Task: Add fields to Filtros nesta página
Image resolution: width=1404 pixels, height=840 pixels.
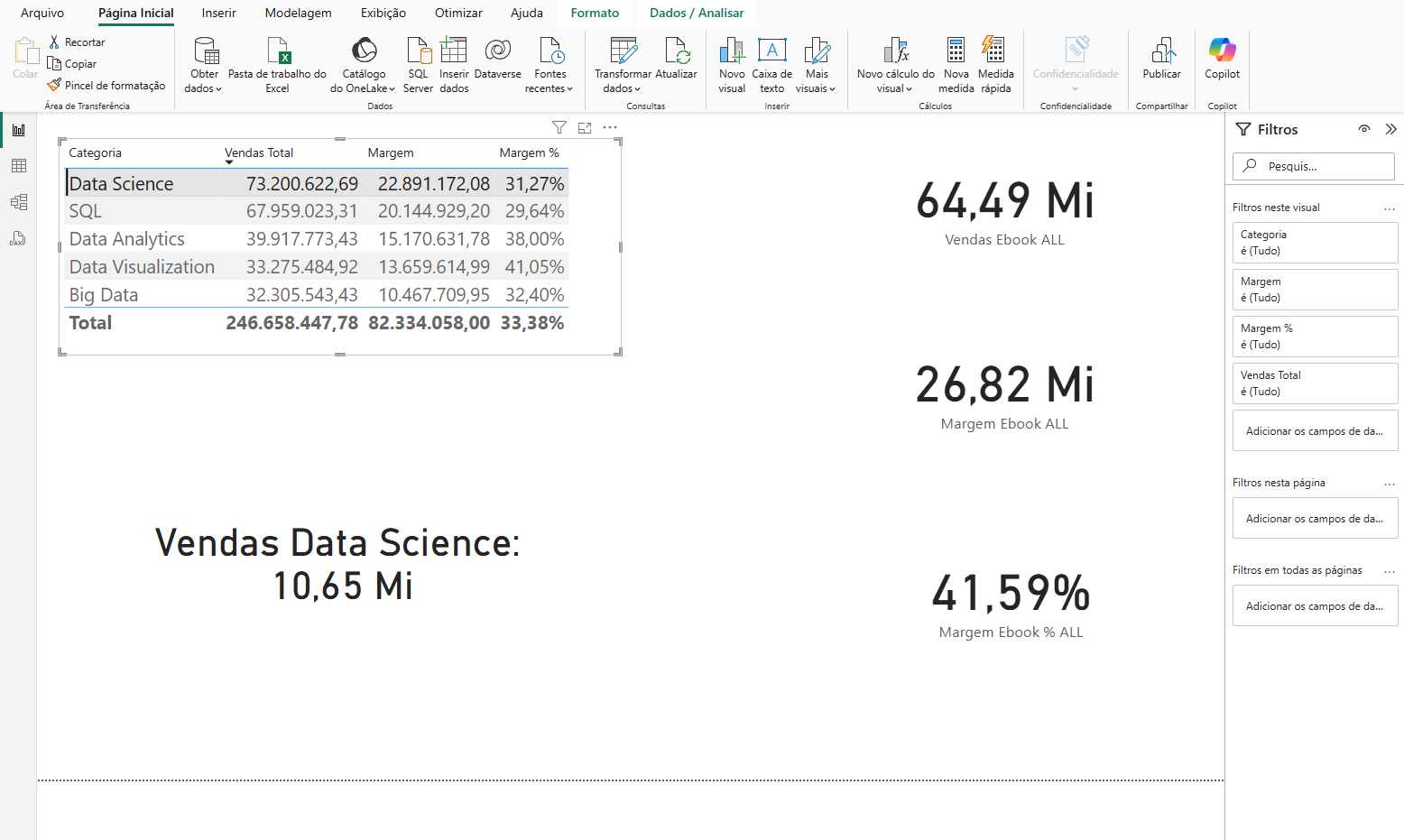Action: (1316, 519)
